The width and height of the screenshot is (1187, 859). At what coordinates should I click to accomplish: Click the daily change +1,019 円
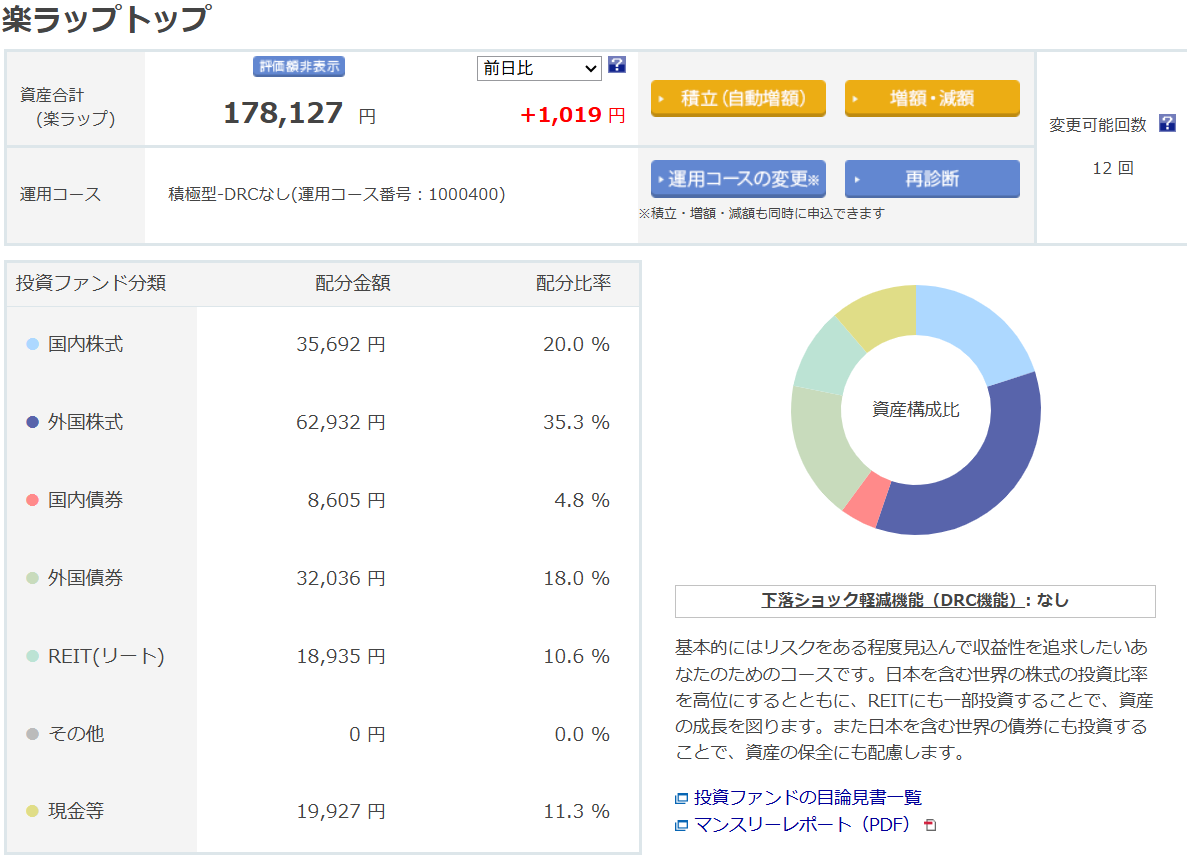click(x=572, y=115)
